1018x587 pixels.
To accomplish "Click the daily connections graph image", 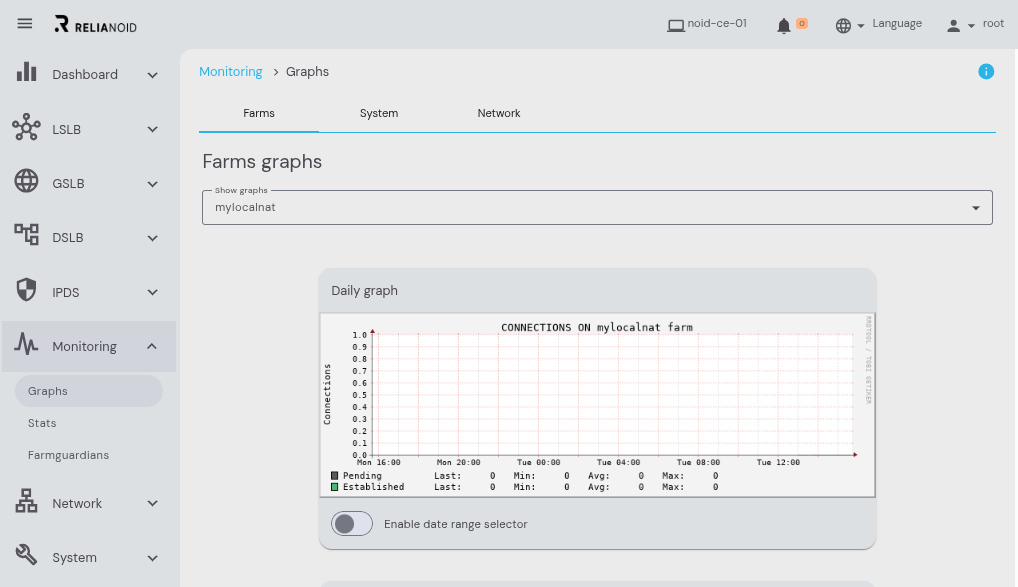I will (x=597, y=405).
